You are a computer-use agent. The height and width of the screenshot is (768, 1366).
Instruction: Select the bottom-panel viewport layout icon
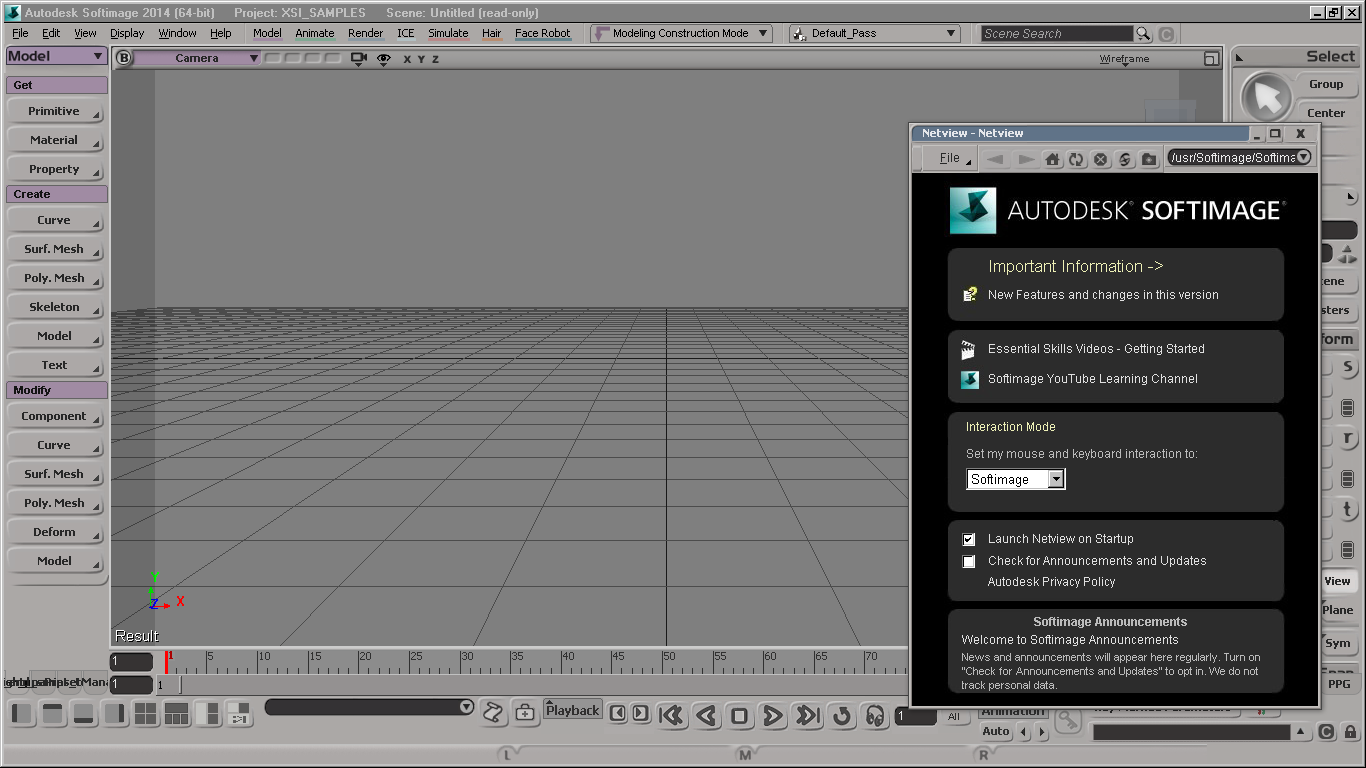click(x=84, y=714)
